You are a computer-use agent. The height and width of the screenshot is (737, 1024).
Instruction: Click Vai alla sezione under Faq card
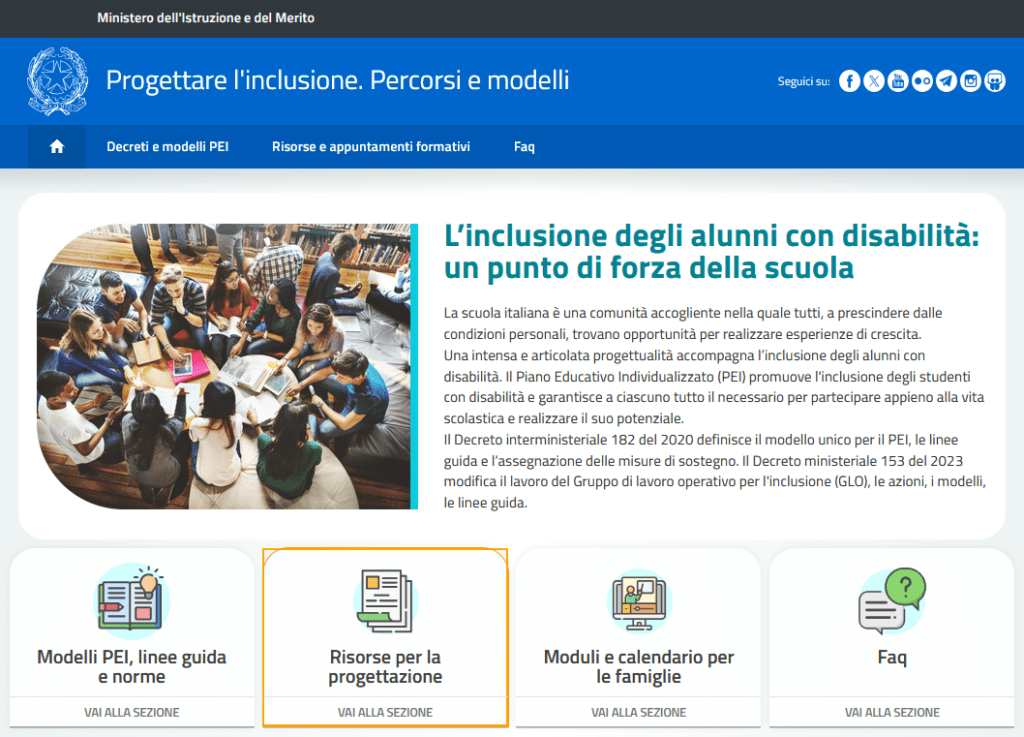(x=892, y=712)
